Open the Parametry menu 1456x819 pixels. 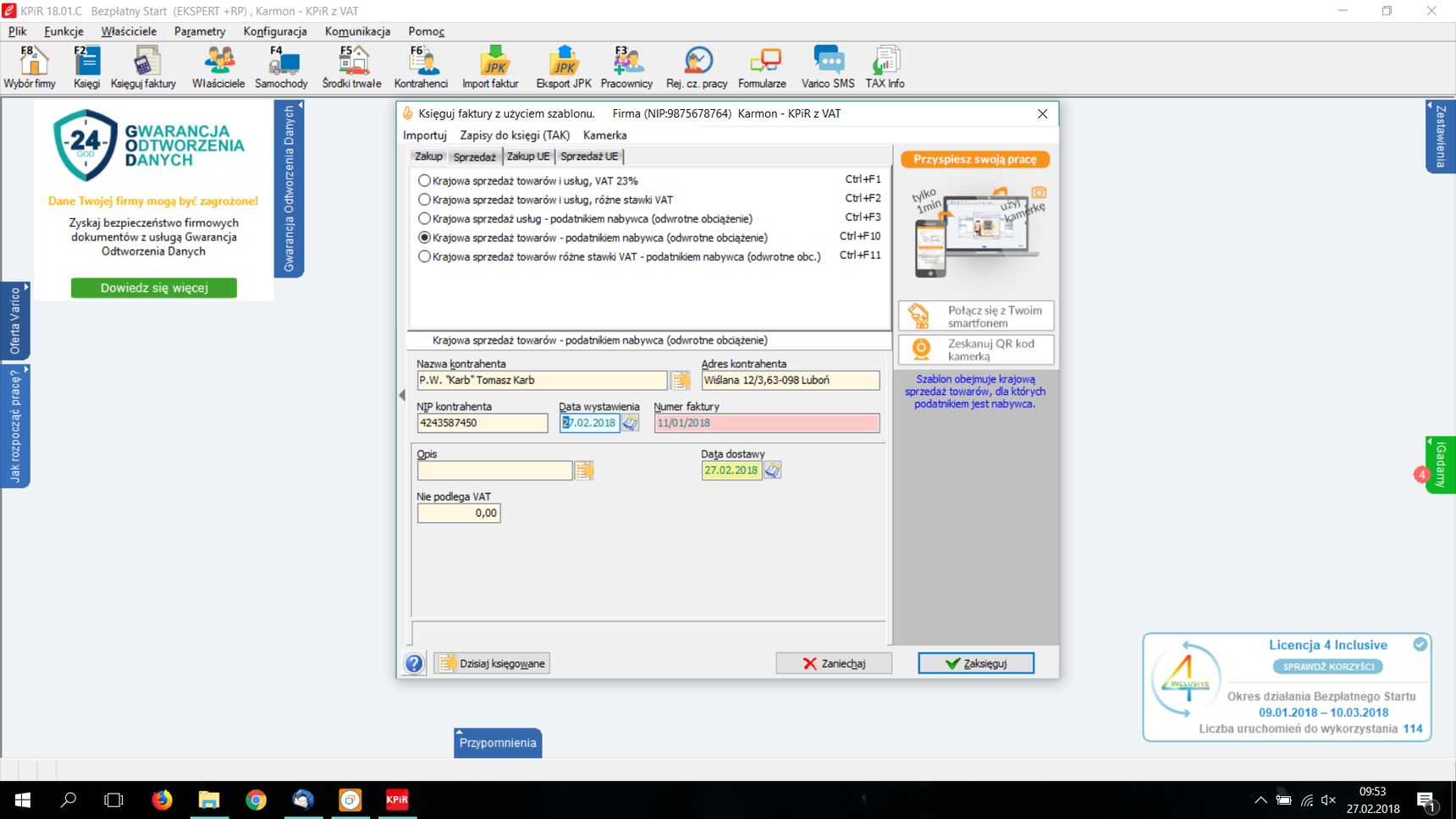200,31
